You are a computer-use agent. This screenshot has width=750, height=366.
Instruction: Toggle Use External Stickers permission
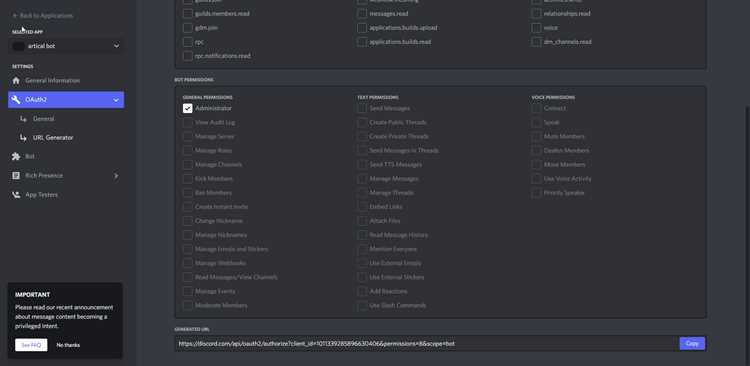[x=362, y=277]
